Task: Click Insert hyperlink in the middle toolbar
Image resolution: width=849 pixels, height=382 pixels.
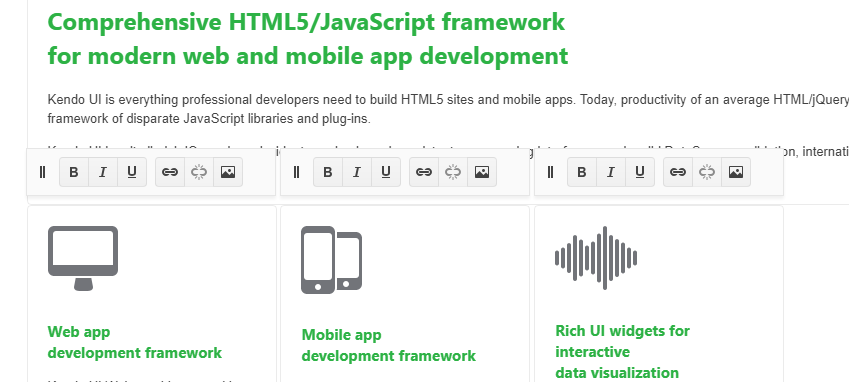Action: click(423, 172)
